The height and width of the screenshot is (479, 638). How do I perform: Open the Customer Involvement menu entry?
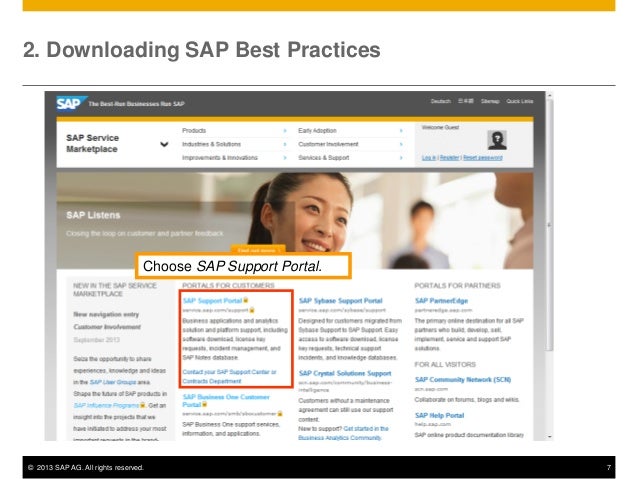328,144
